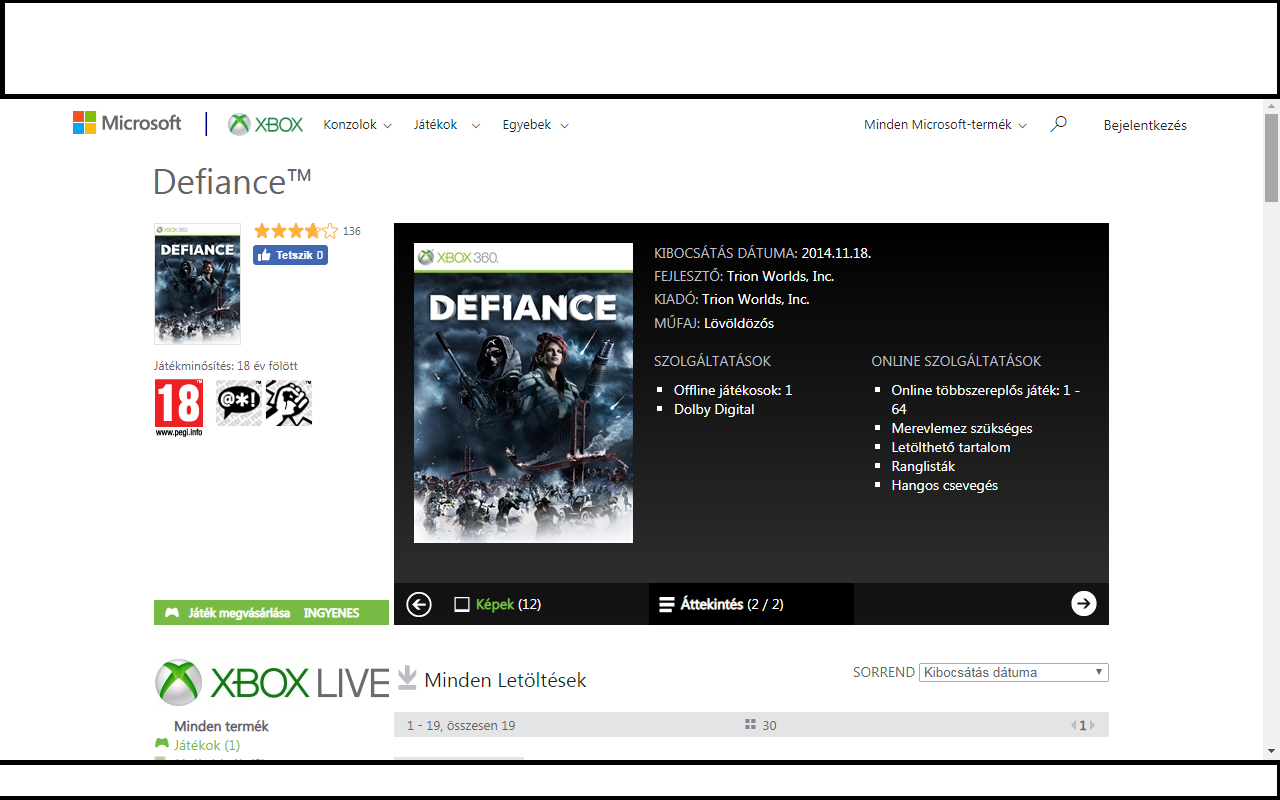This screenshot has height=800, width=1280.
Task: Click the Defiance™ page title
Action: click(232, 181)
